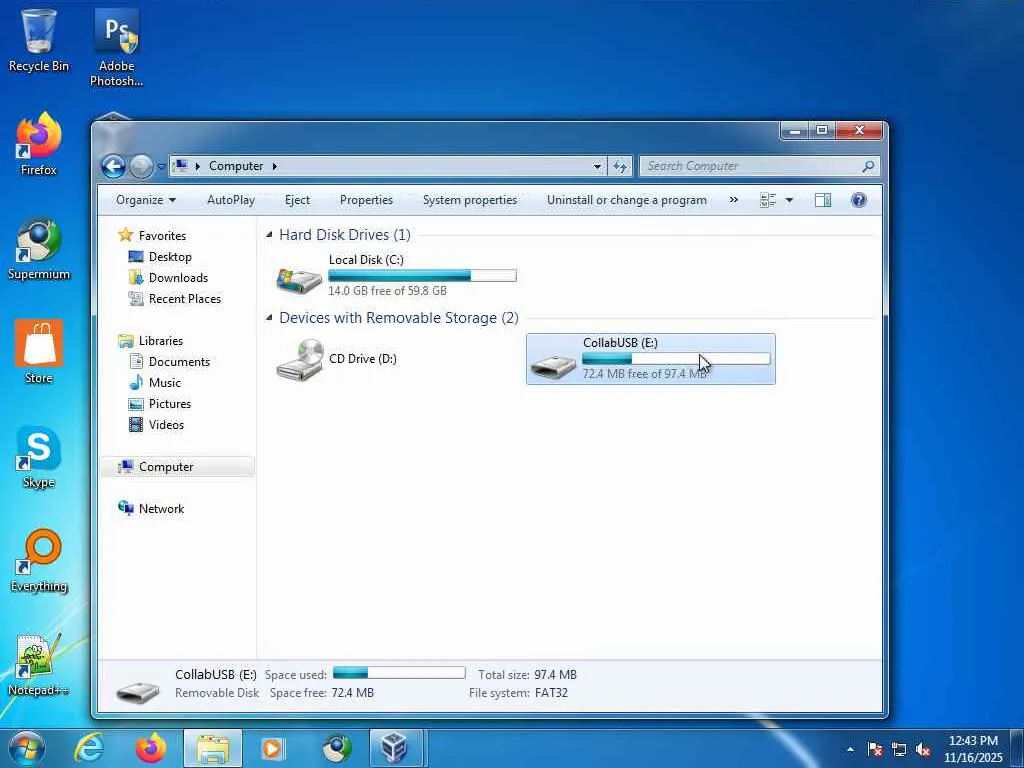
Task: Open Supermium from the taskbar
Action: pos(337,748)
